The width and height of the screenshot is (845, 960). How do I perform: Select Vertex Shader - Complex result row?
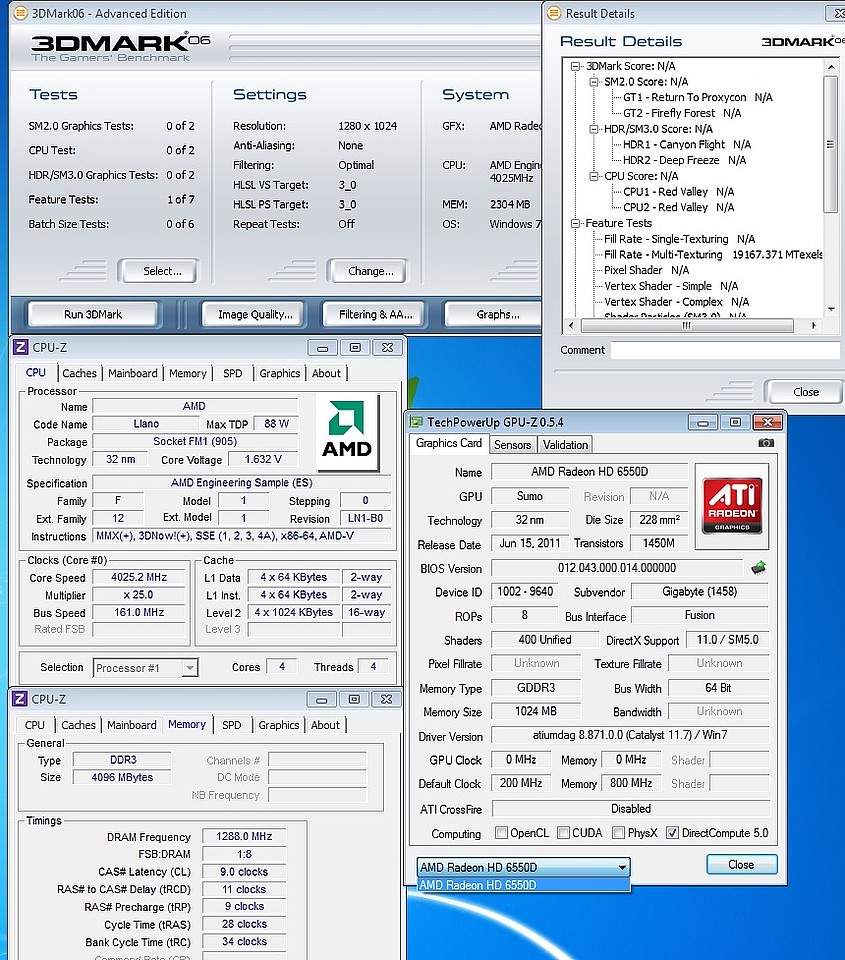(x=677, y=302)
